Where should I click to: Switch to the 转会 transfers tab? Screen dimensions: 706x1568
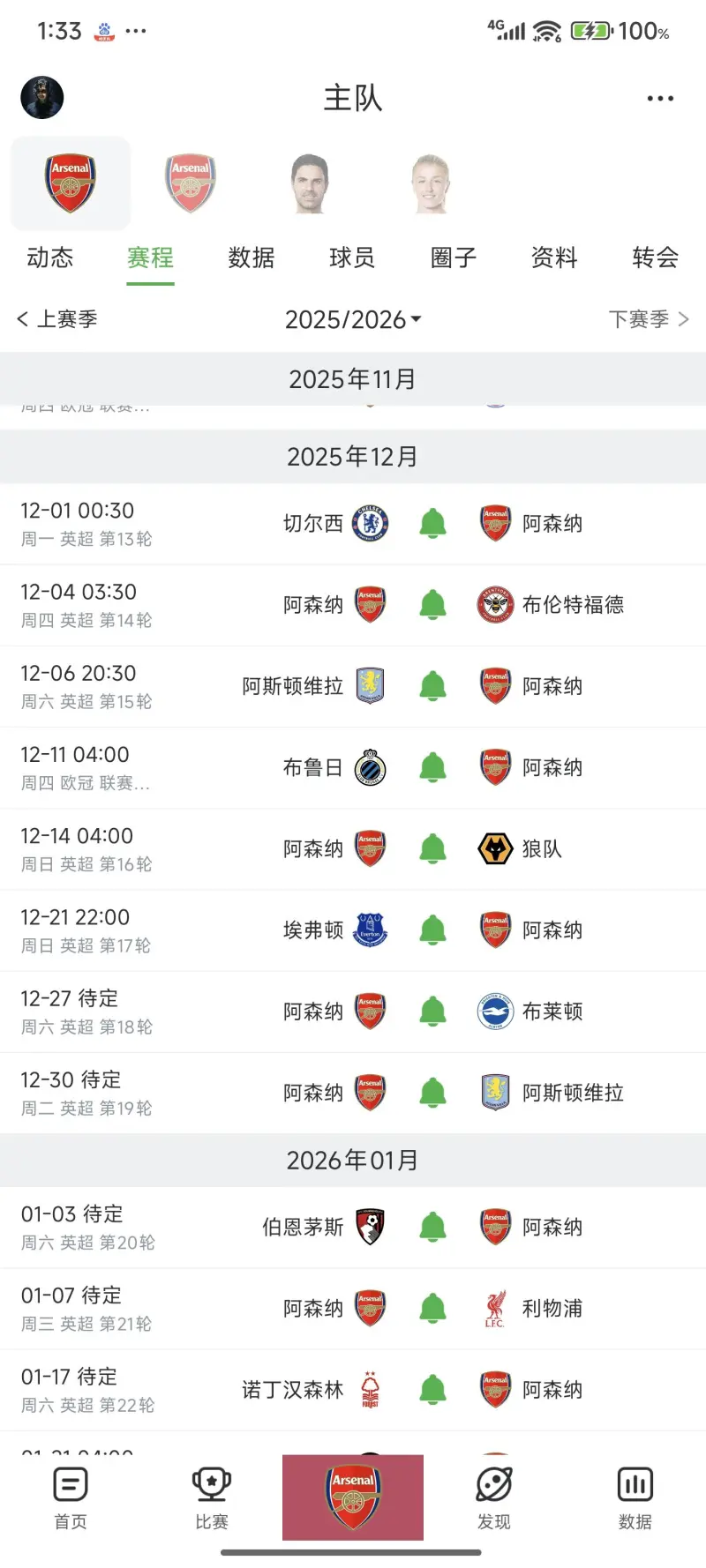(x=655, y=258)
